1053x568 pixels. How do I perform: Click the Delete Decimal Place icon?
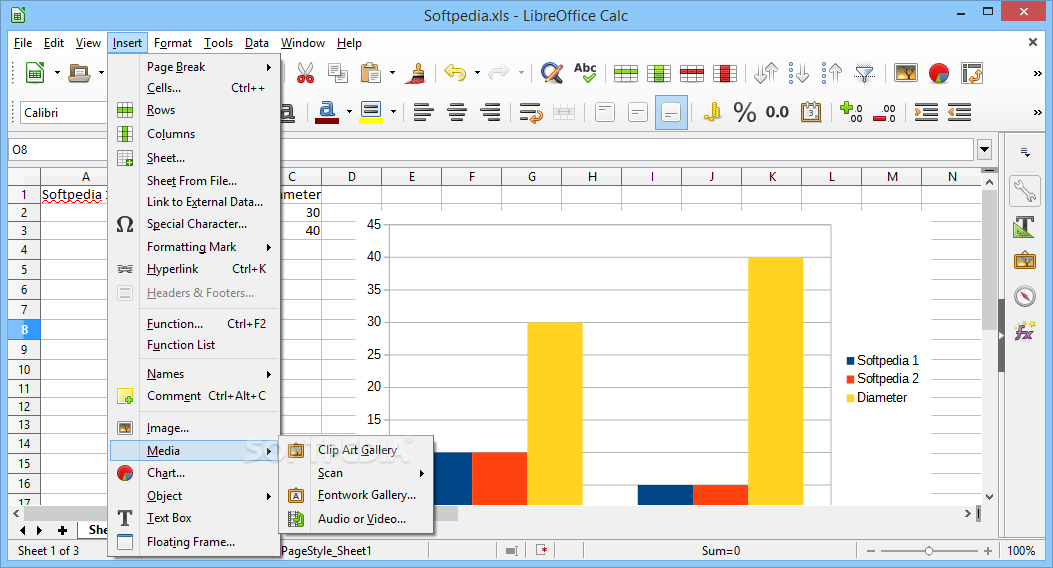(884, 112)
